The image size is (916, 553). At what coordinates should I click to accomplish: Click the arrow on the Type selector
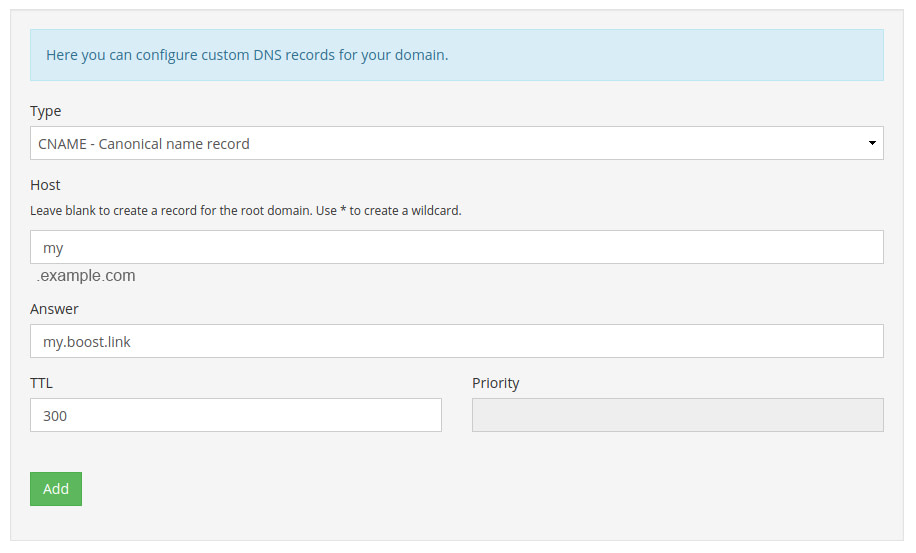tap(872, 143)
